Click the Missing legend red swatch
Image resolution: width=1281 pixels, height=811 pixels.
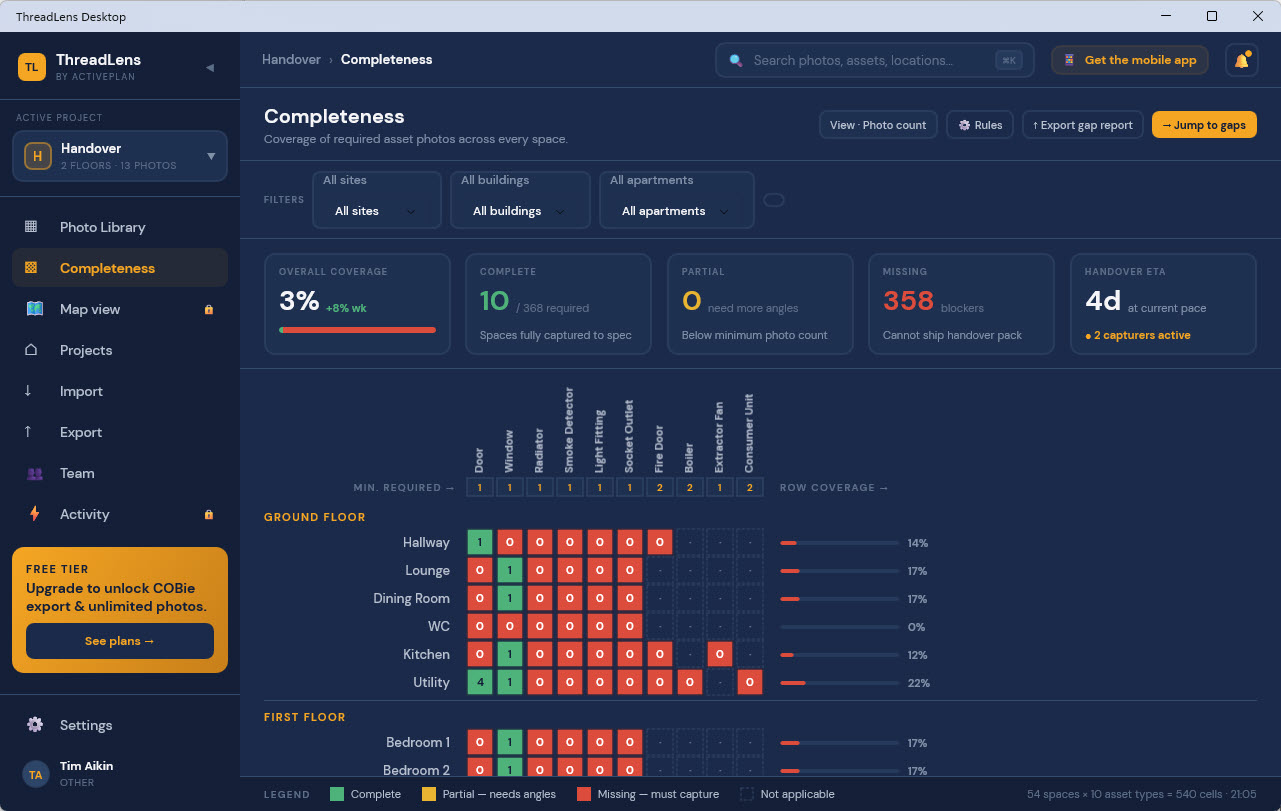584,794
